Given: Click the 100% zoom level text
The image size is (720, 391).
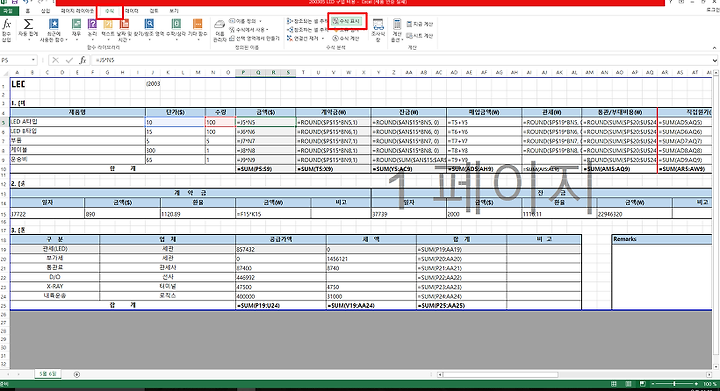Looking at the screenshot, I should click(709, 384).
